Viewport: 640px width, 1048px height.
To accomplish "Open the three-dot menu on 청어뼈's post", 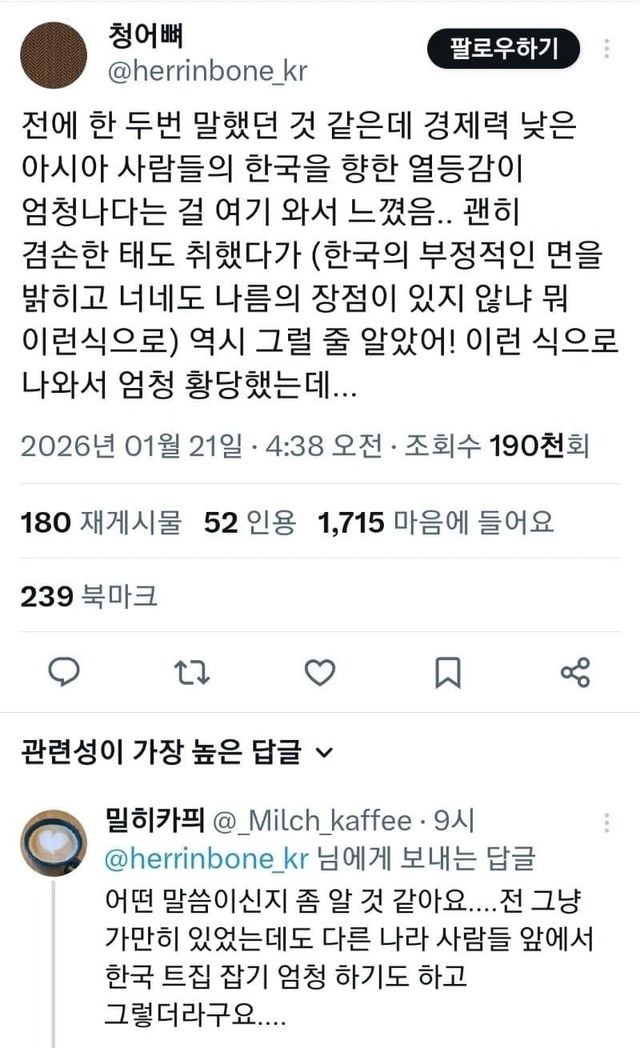I will pos(607,49).
